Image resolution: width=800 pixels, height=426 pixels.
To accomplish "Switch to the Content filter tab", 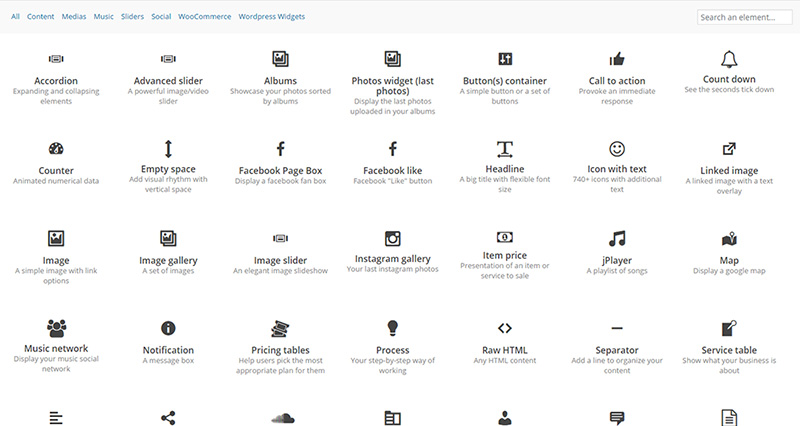I will click(x=41, y=17).
